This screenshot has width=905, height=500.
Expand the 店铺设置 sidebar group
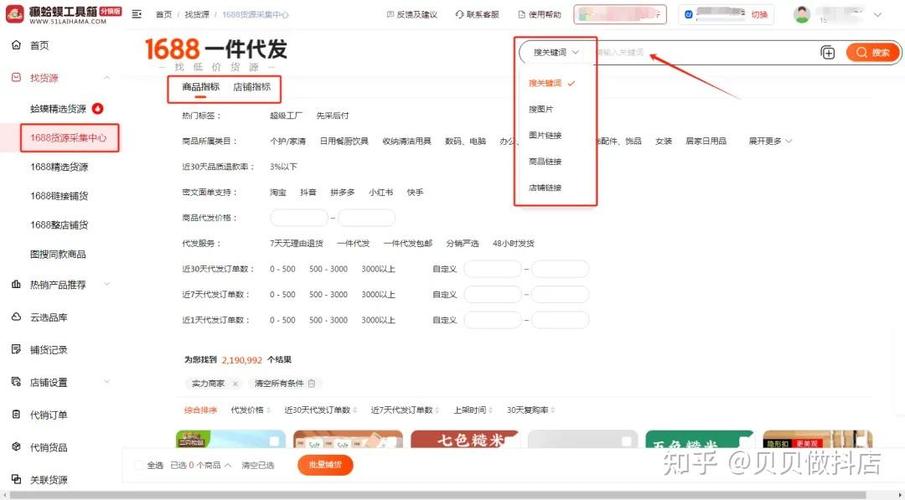tap(107, 382)
